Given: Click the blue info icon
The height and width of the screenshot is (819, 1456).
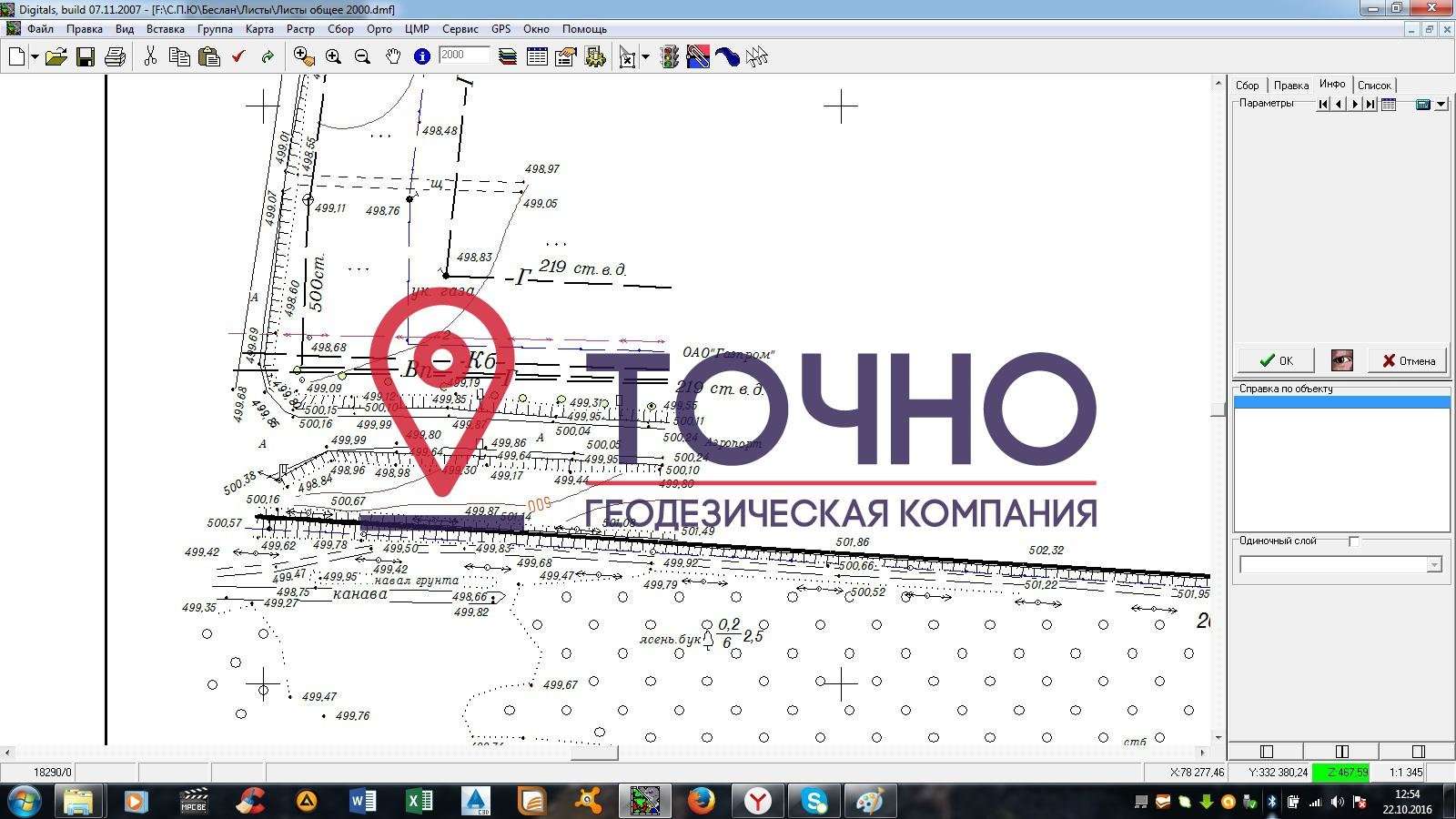Looking at the screenshot, I should (421, 57).
